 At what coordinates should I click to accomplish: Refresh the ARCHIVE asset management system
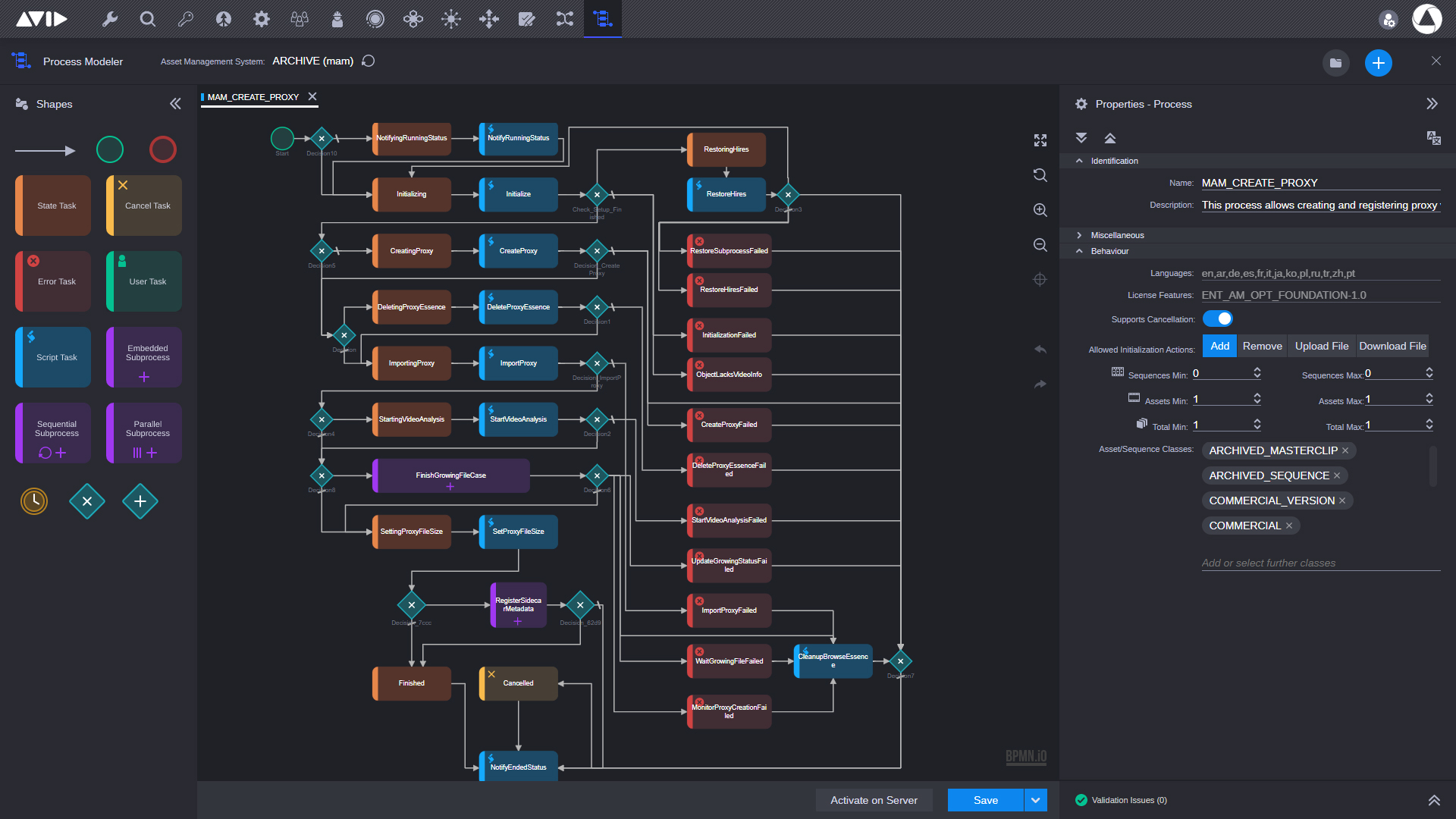[x=369, y=61]
